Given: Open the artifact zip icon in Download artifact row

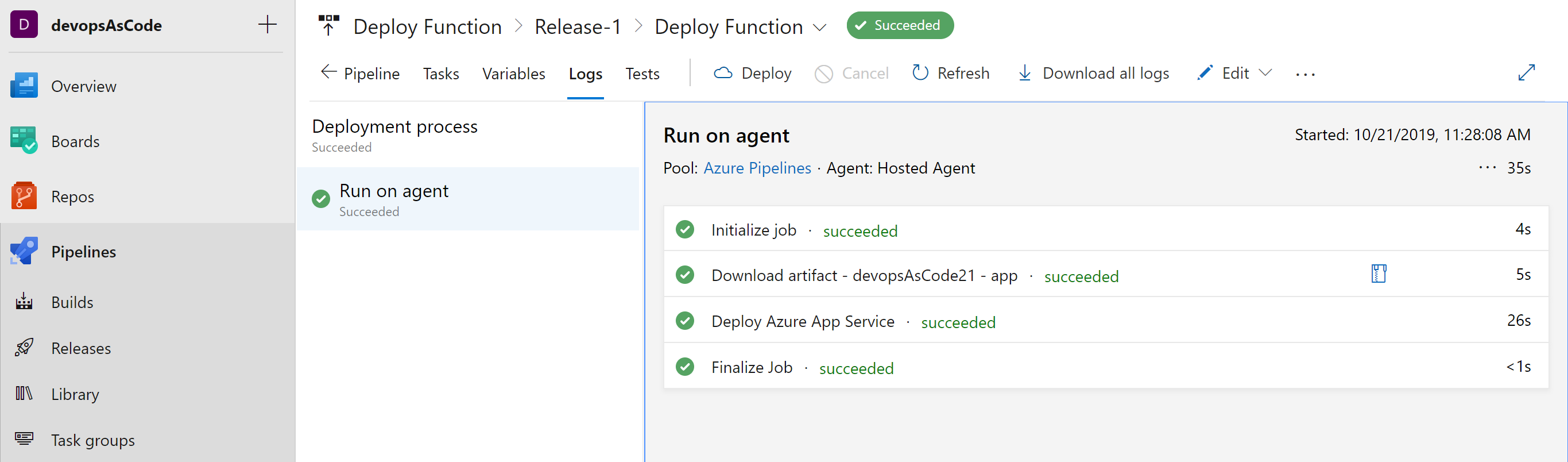Looking at the screenshot, I should (x=1379, y=274).
